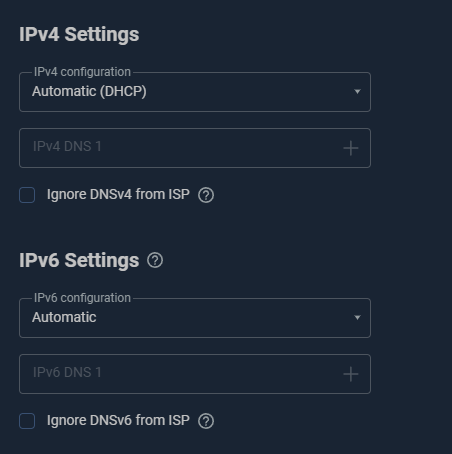This screenshot has width=452, height=454.
Task: Open help for Ignore DNSv4 from ISP
Action: (x=206, y=195)
